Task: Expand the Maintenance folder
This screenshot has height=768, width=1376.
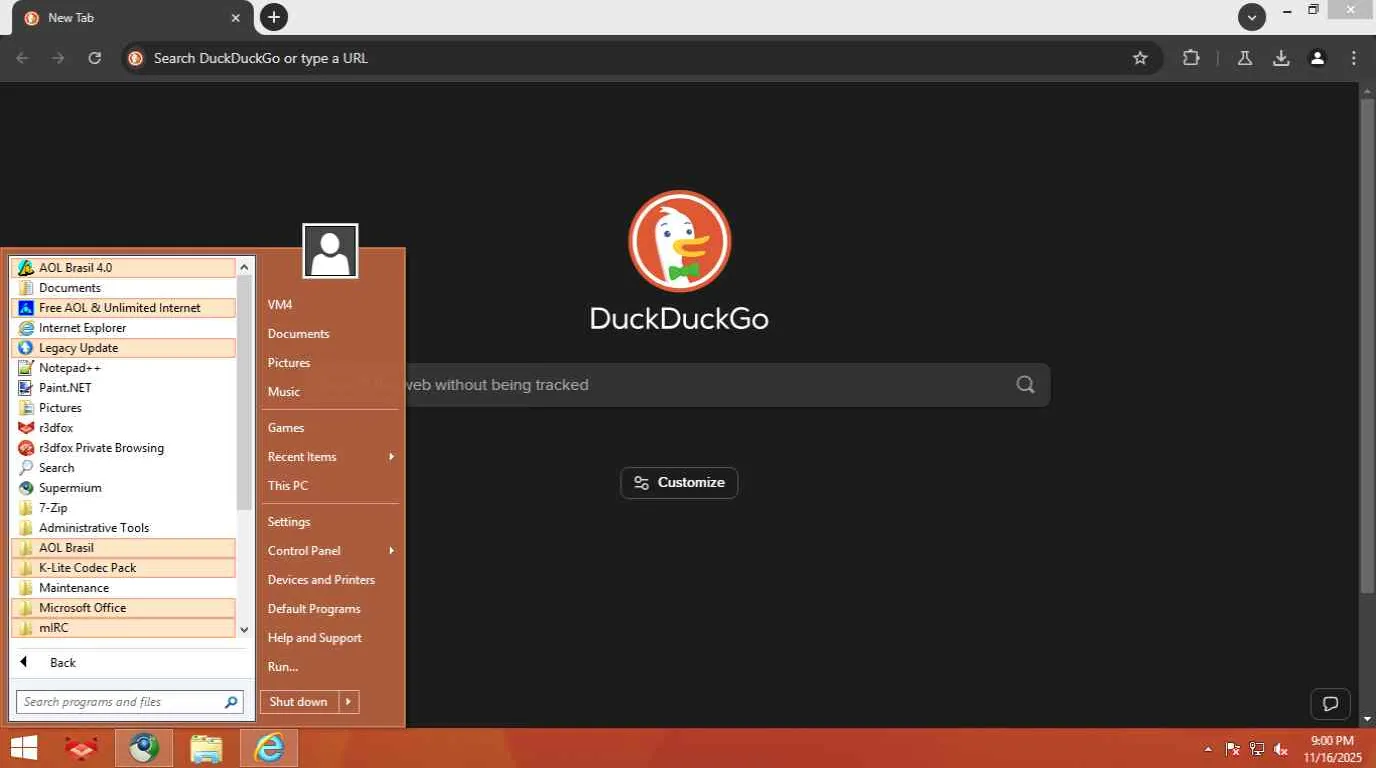Action: (123, 588)
